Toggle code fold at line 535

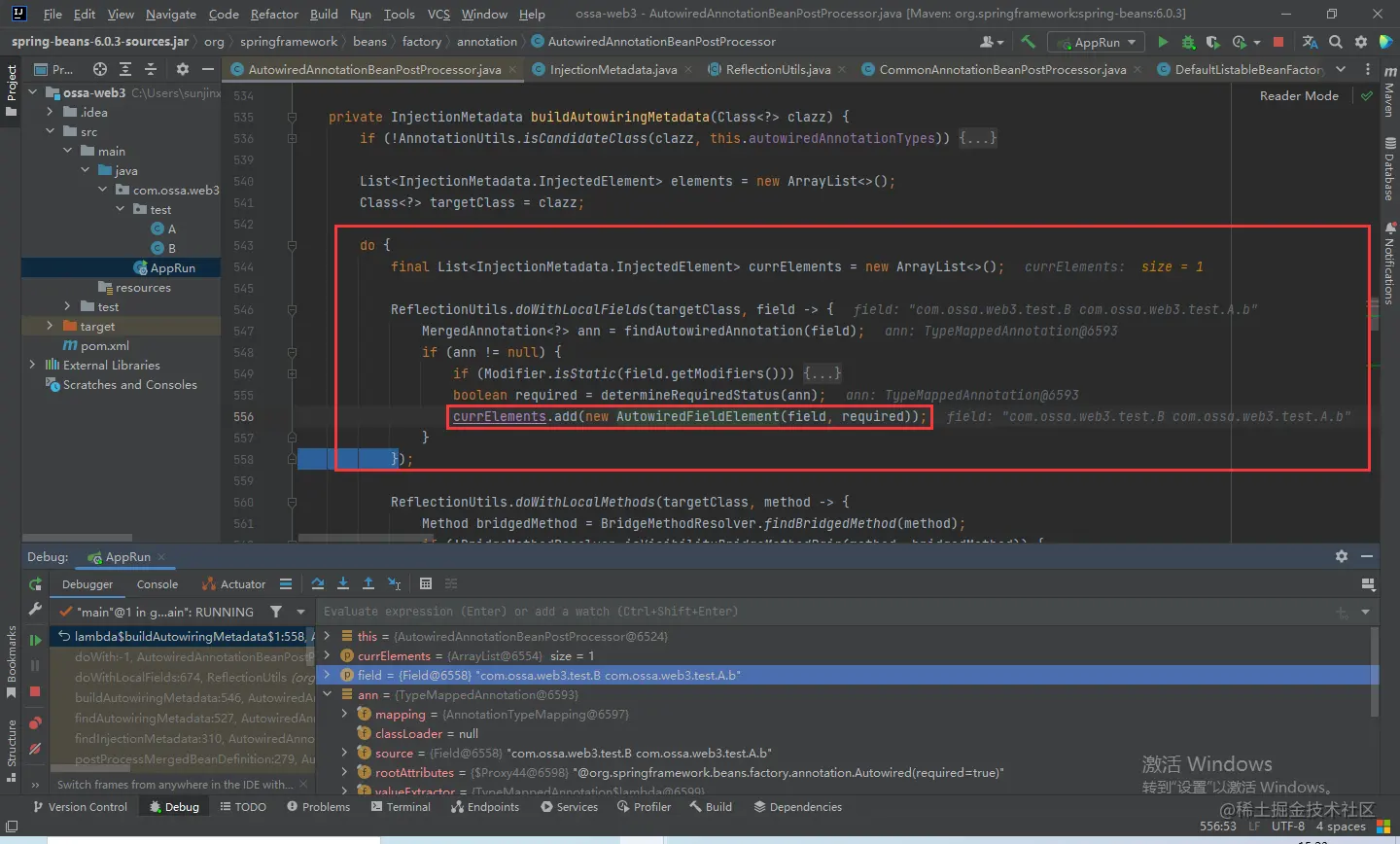click(292, 117)
